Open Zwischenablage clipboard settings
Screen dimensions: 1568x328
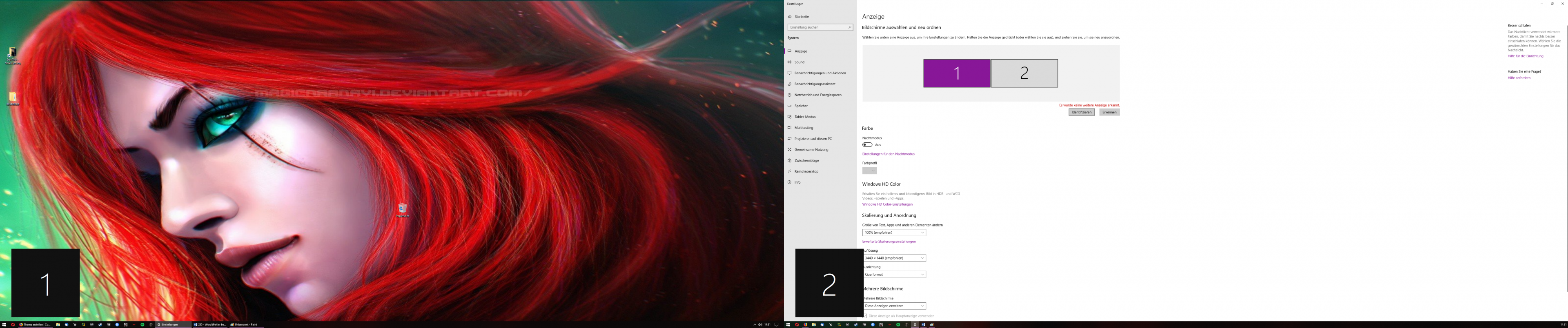(820, 161)
